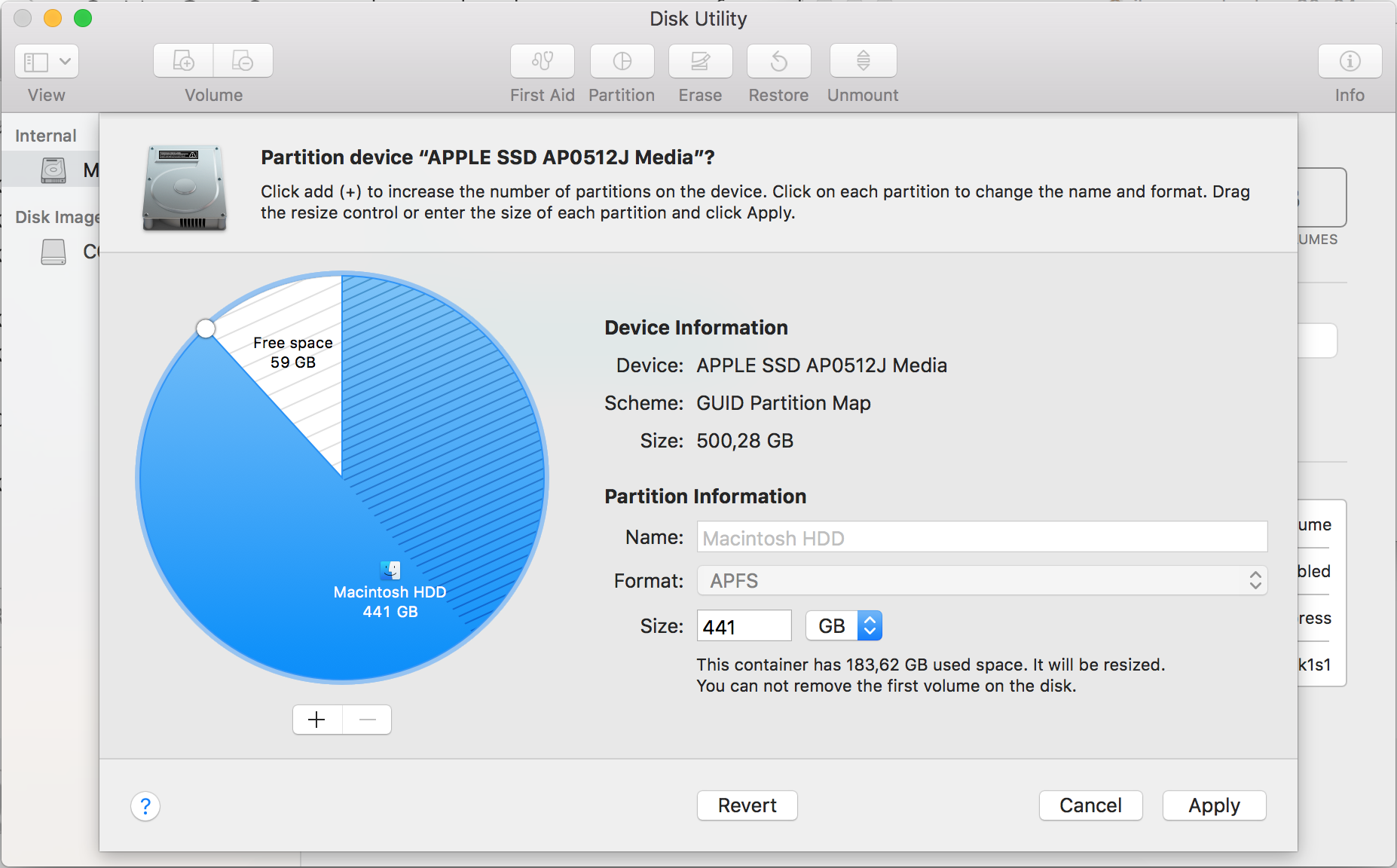Click the partition Name field
This screenshot has width=1397, height=868.
(982, 538)
